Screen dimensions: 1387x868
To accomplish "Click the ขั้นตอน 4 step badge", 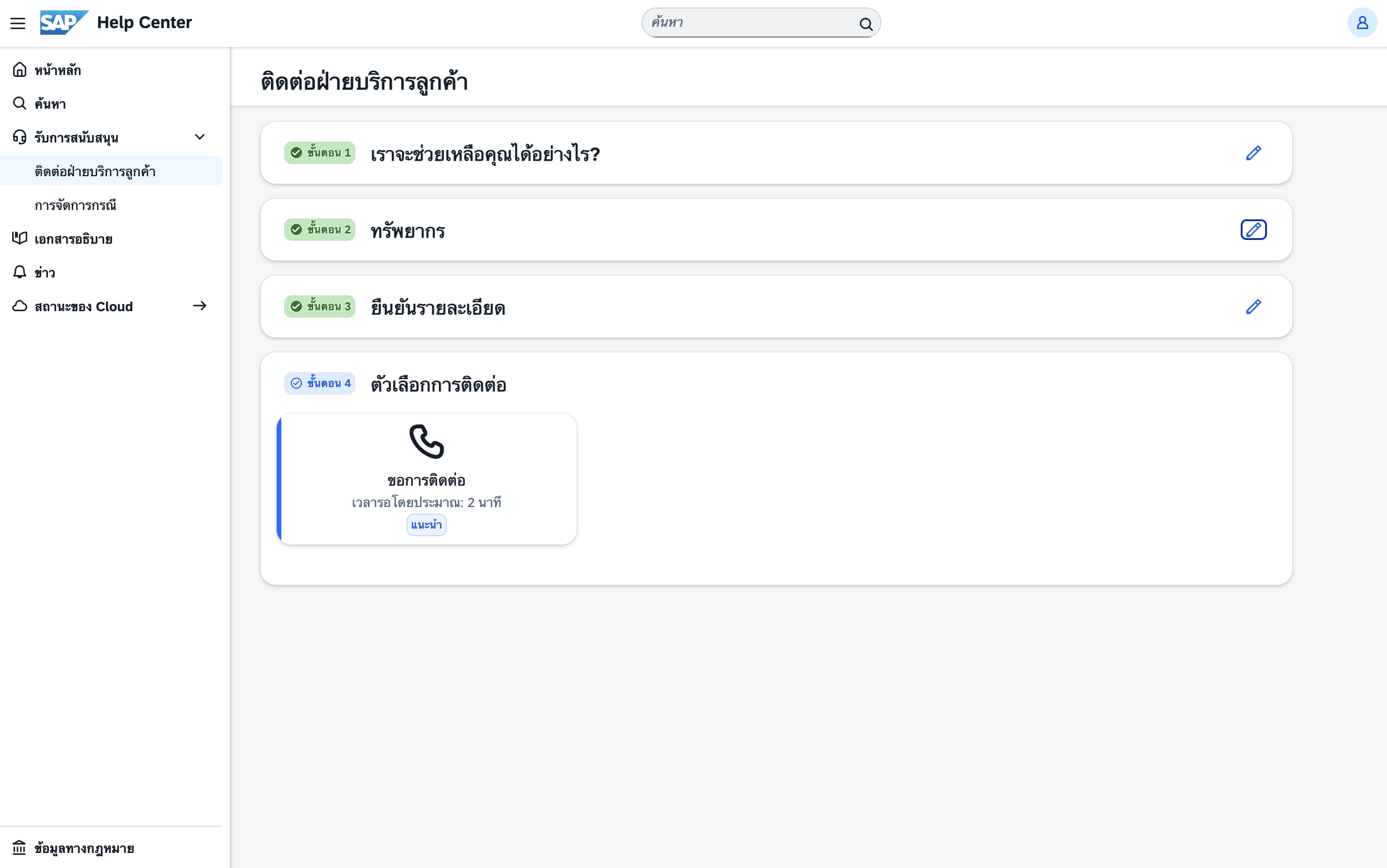I will pos(319,383).
